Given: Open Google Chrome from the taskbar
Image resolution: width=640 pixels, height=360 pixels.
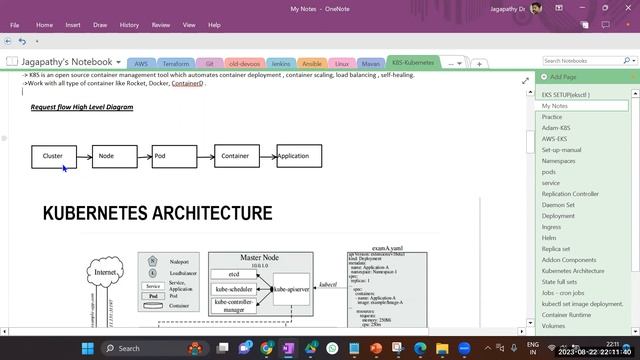Looking at the screenshot, I should 266,348.
